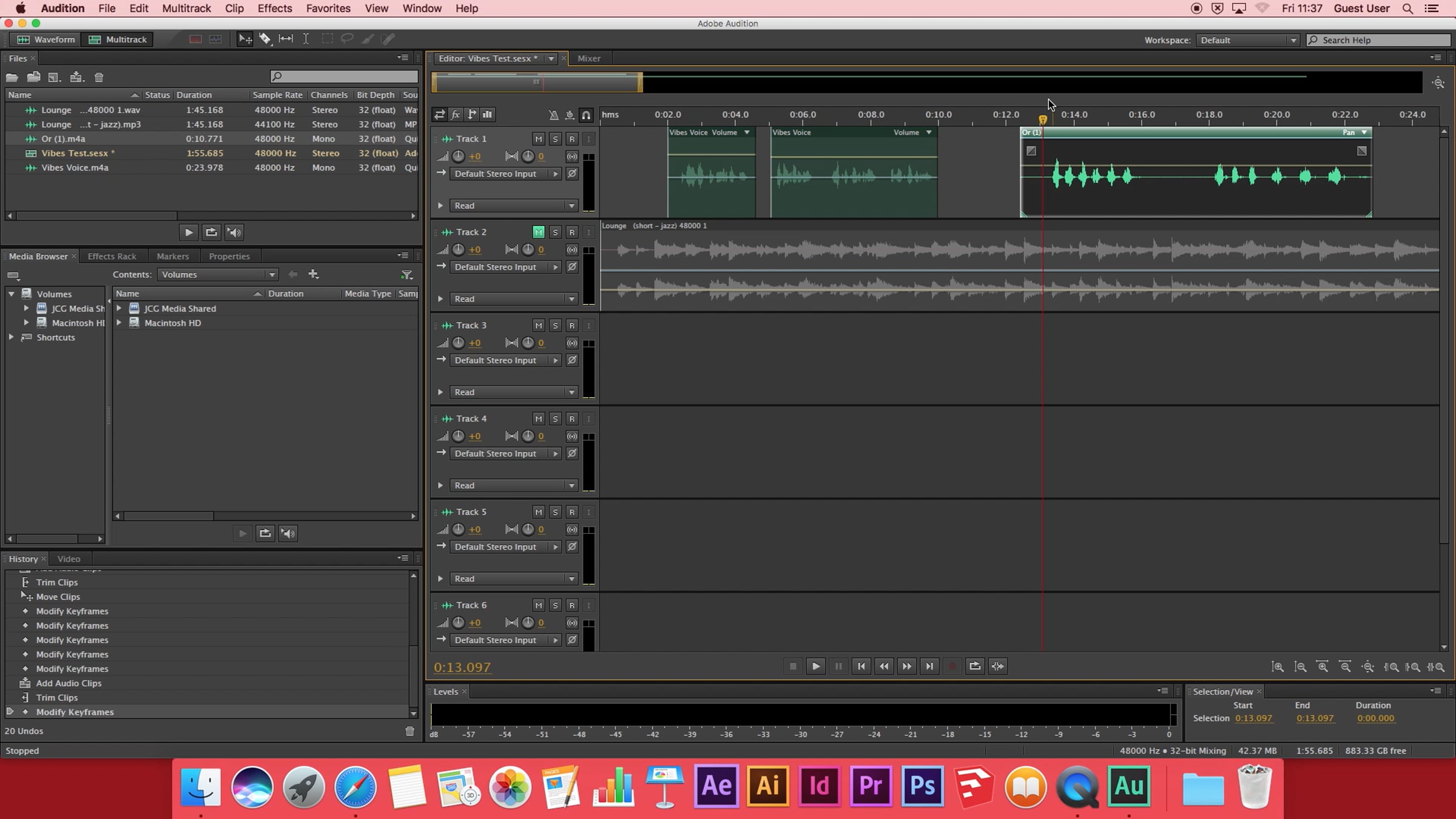Unmute Track 2 with M button
This screenshot has height=819, width=1456.
pos(538,232)
